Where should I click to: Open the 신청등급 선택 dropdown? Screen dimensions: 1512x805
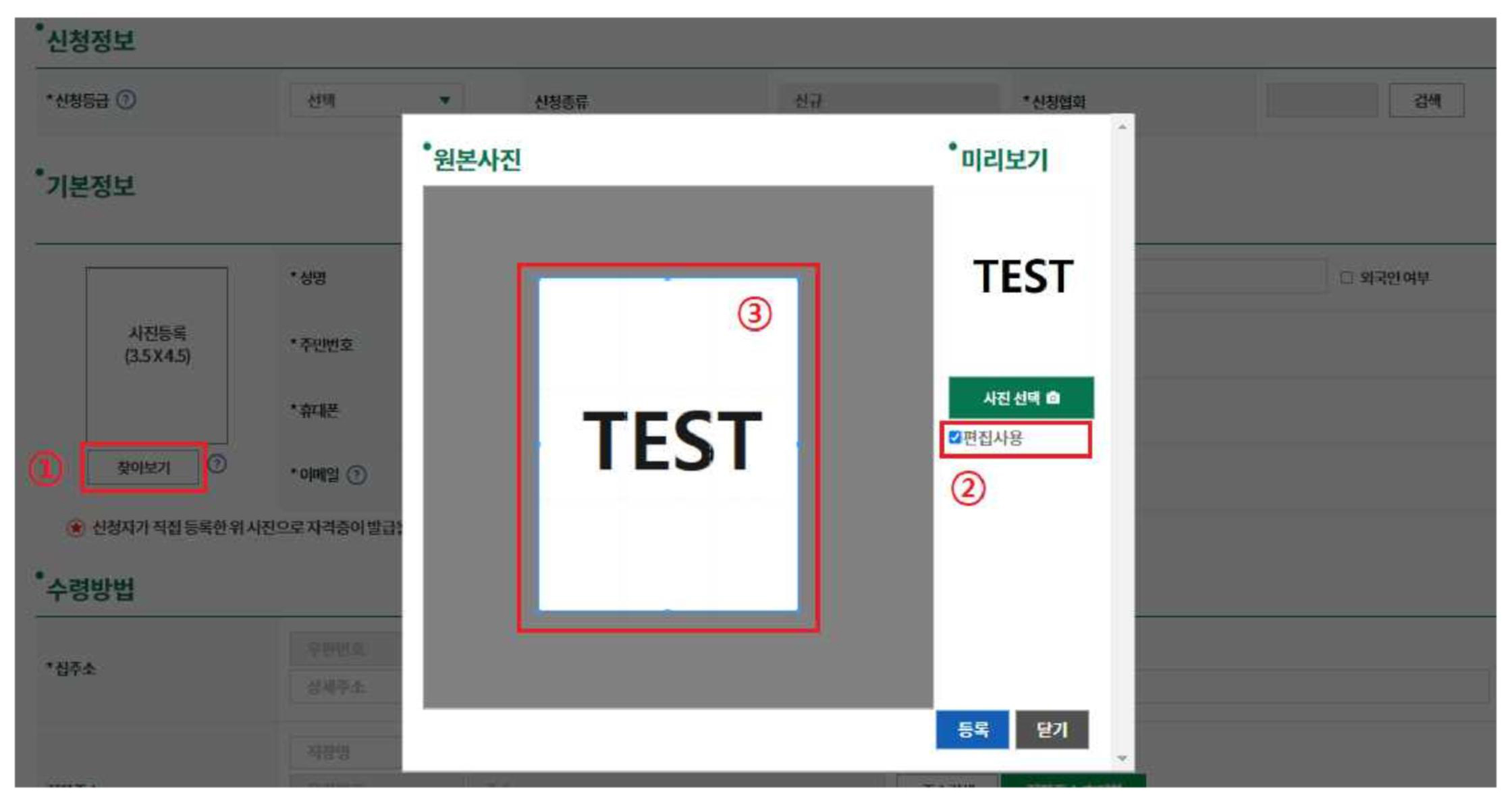click(377, 101)
